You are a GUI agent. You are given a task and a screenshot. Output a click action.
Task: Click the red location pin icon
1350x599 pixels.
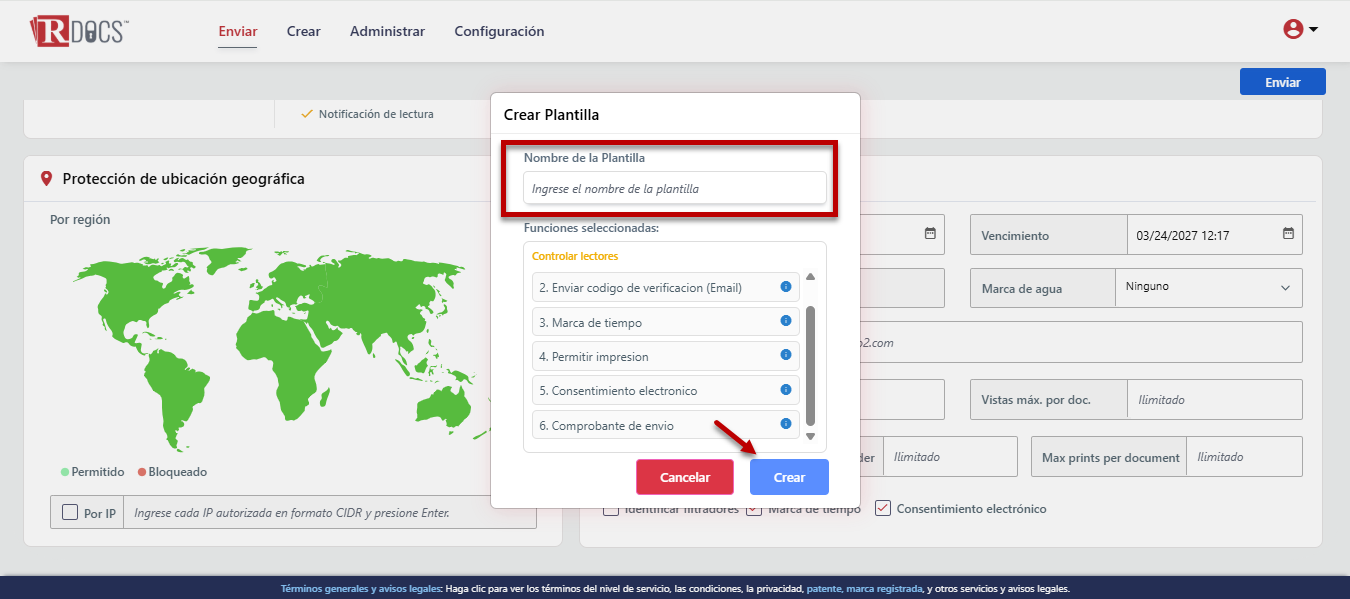(46, 179)
